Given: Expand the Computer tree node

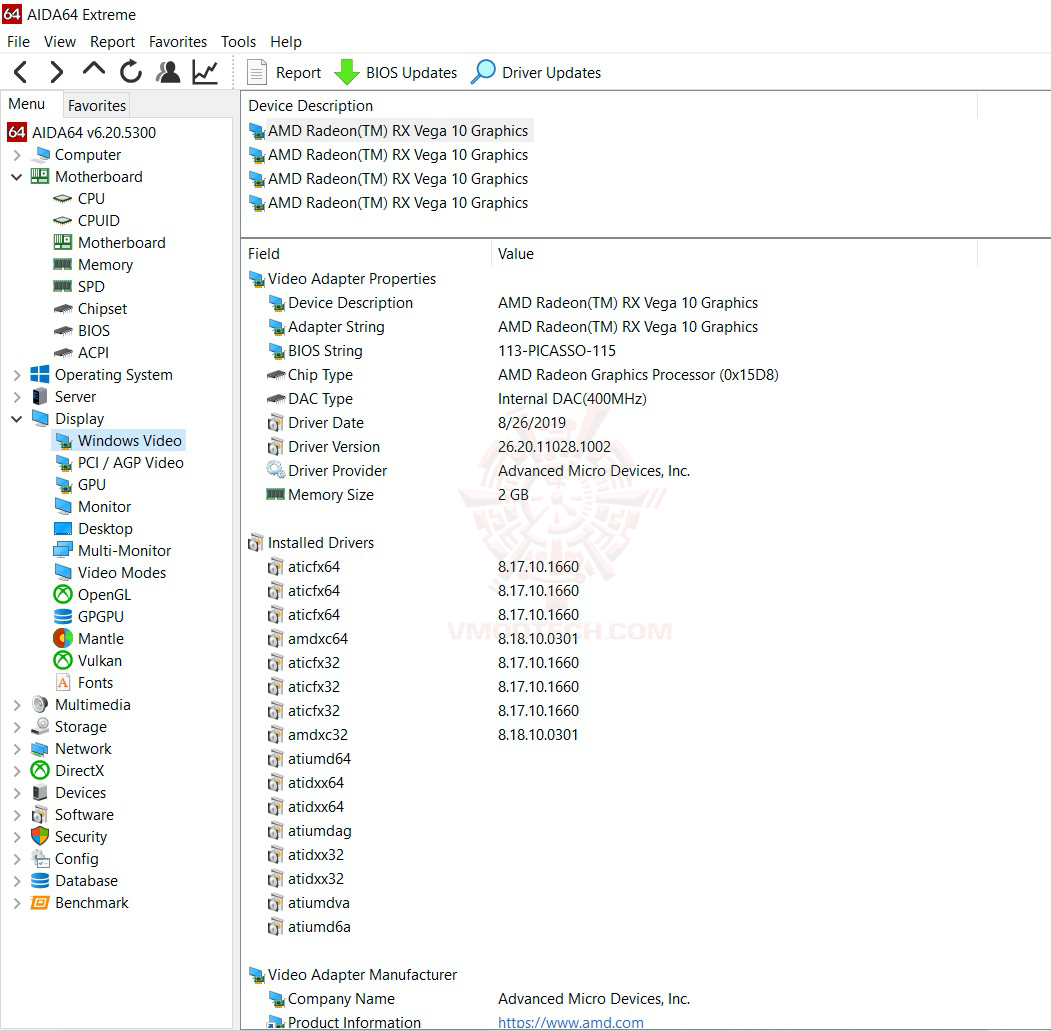Looking at the screenshot, I should click(17, 155).
